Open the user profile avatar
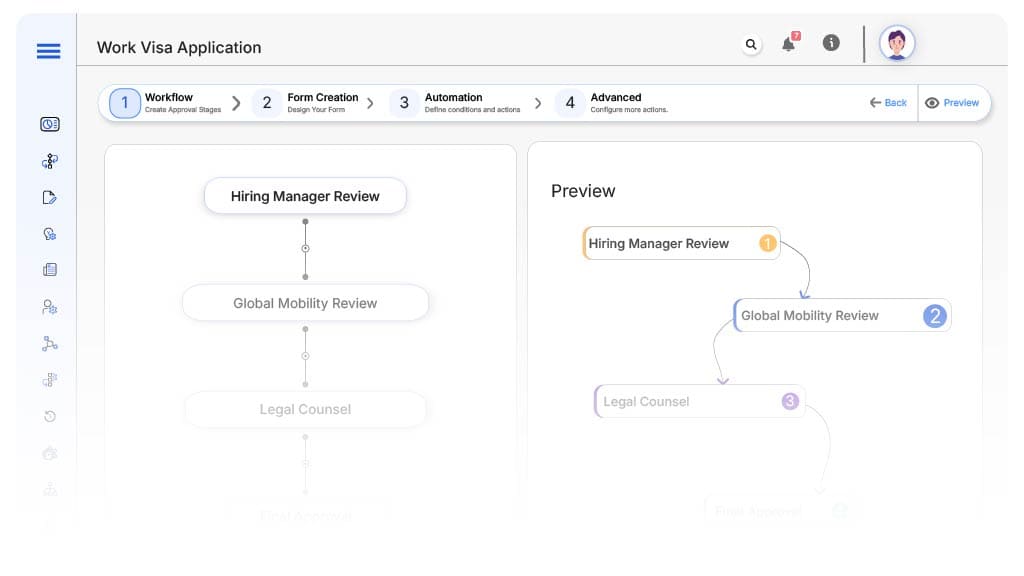Screen dimensions: 1024x576 (x=896, y=44)
